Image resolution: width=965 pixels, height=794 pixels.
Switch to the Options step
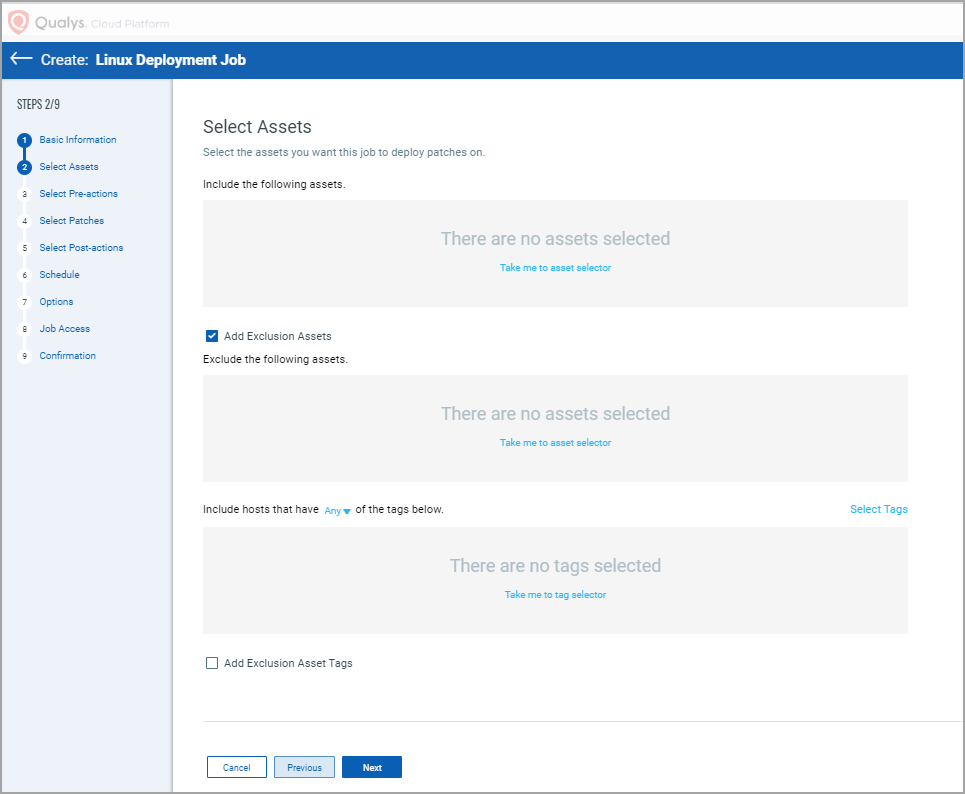pyautogui.click(x=56, y=301)
